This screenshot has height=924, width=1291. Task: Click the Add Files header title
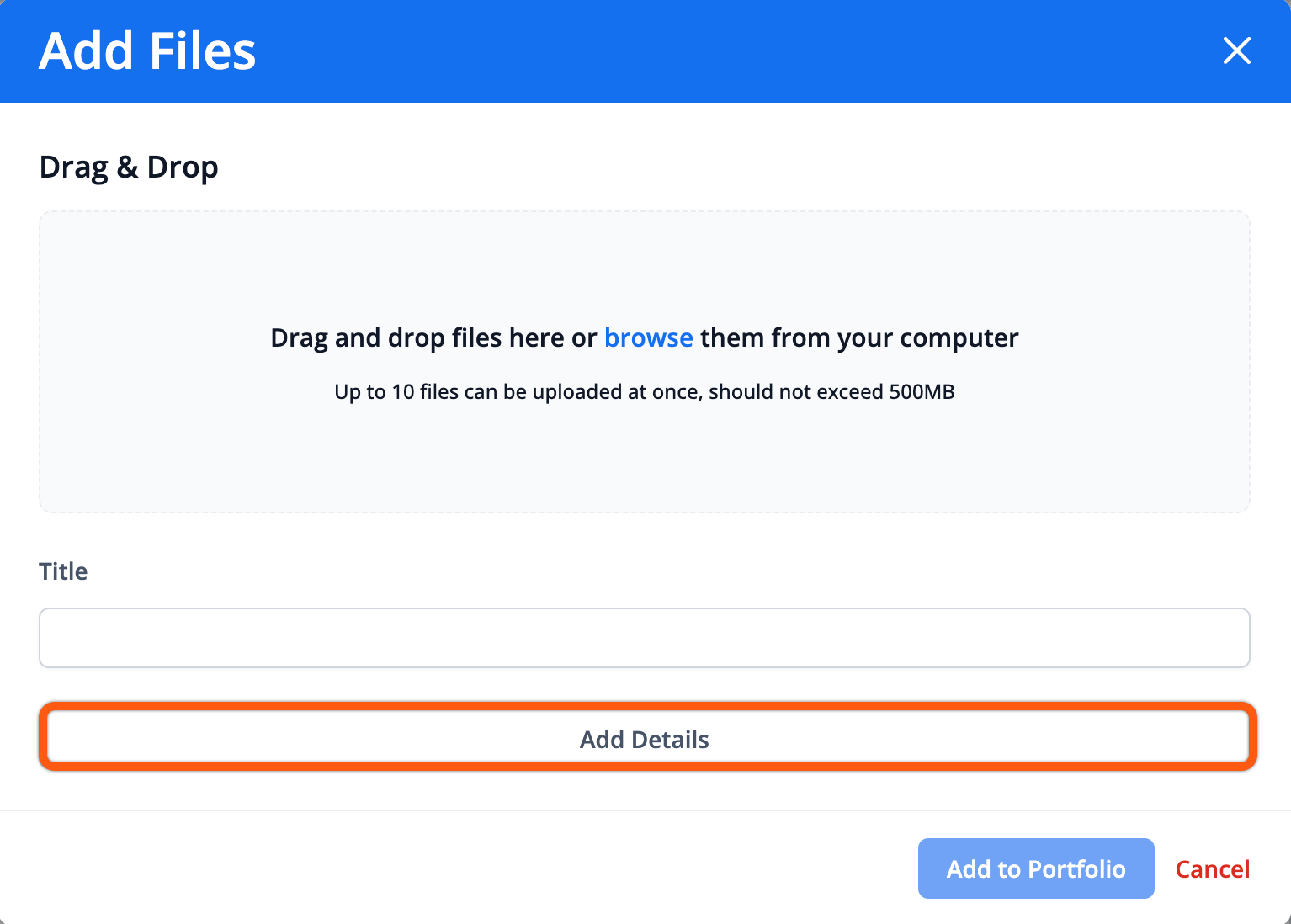click(x=147, y=51)
